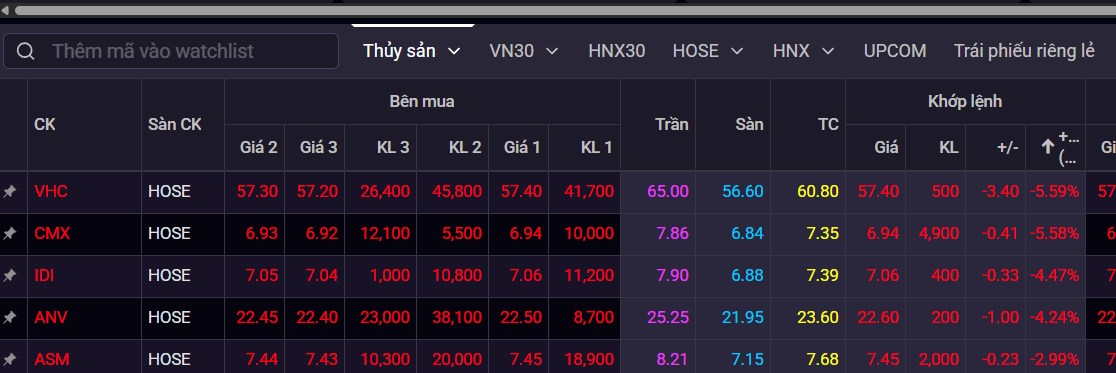Click VHC percent change -5.59%
This screenshot has height=373, width=1116.
point(1053,191)
